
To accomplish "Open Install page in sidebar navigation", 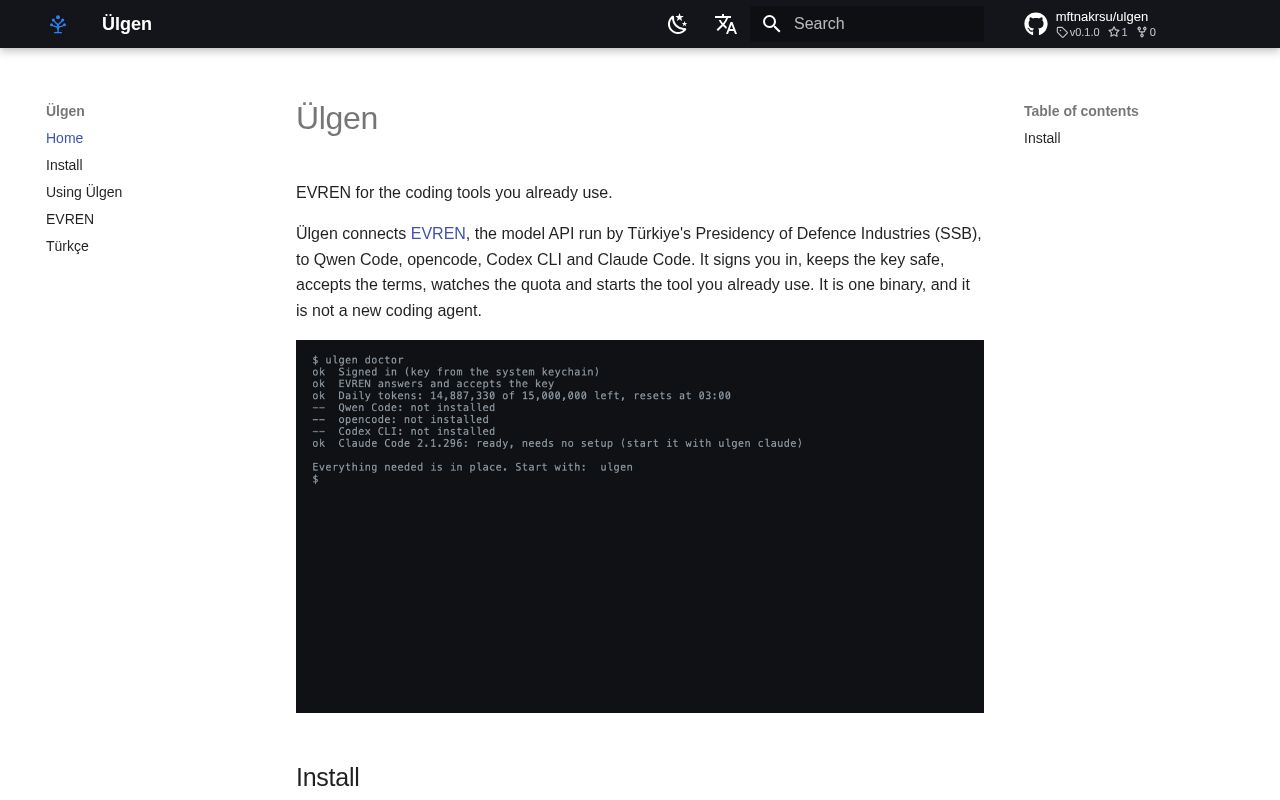I will [x=64, y=165].
